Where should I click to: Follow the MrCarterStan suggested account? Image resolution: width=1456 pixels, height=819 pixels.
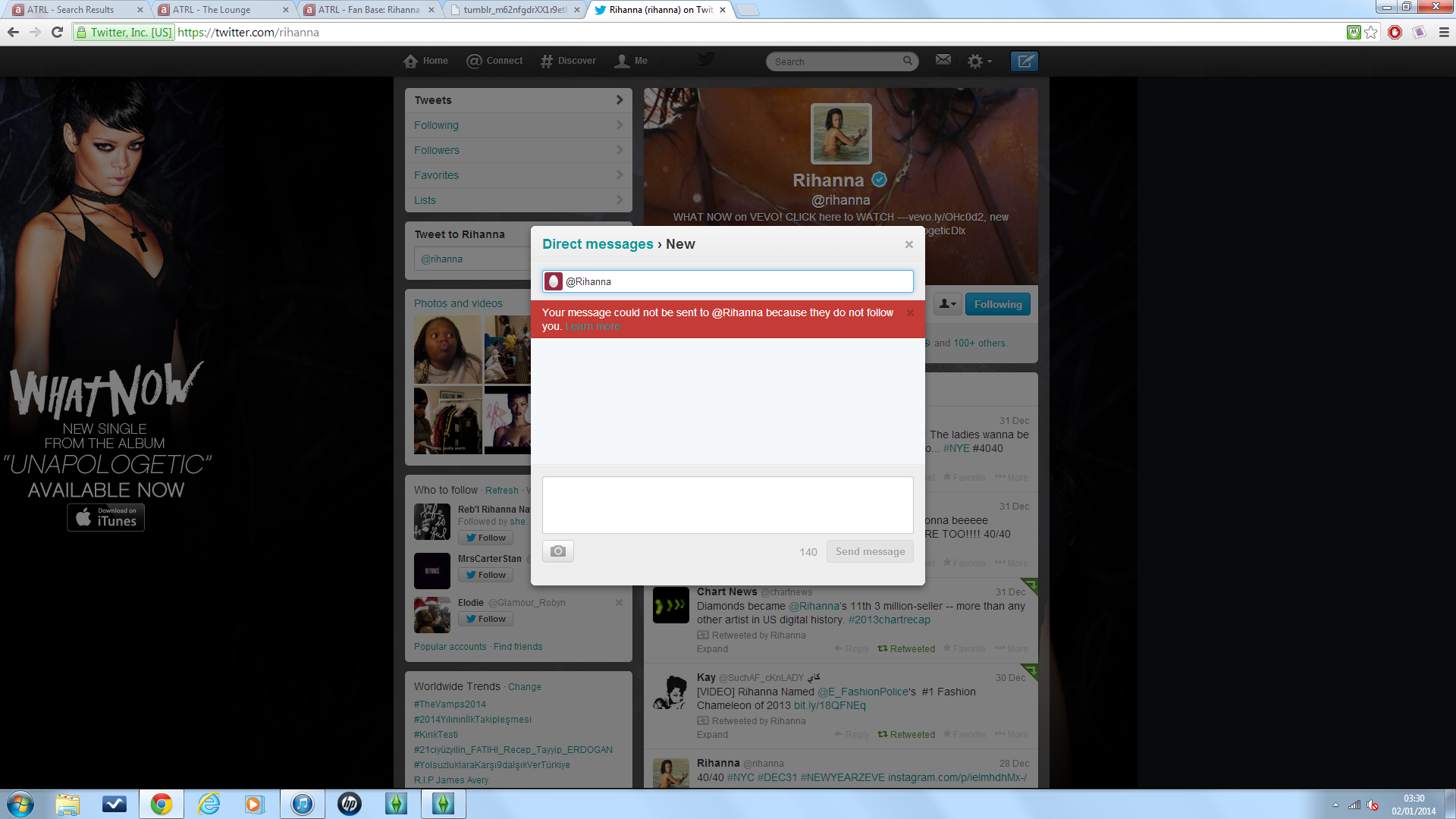tap(485, 575)
